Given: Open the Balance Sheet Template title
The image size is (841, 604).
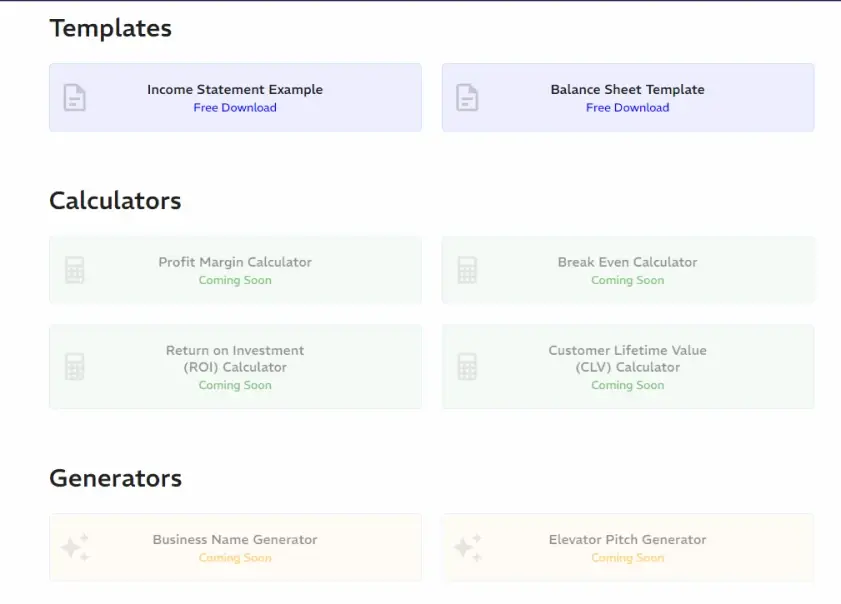Looking at the screenshot, I should coord(627,89).
